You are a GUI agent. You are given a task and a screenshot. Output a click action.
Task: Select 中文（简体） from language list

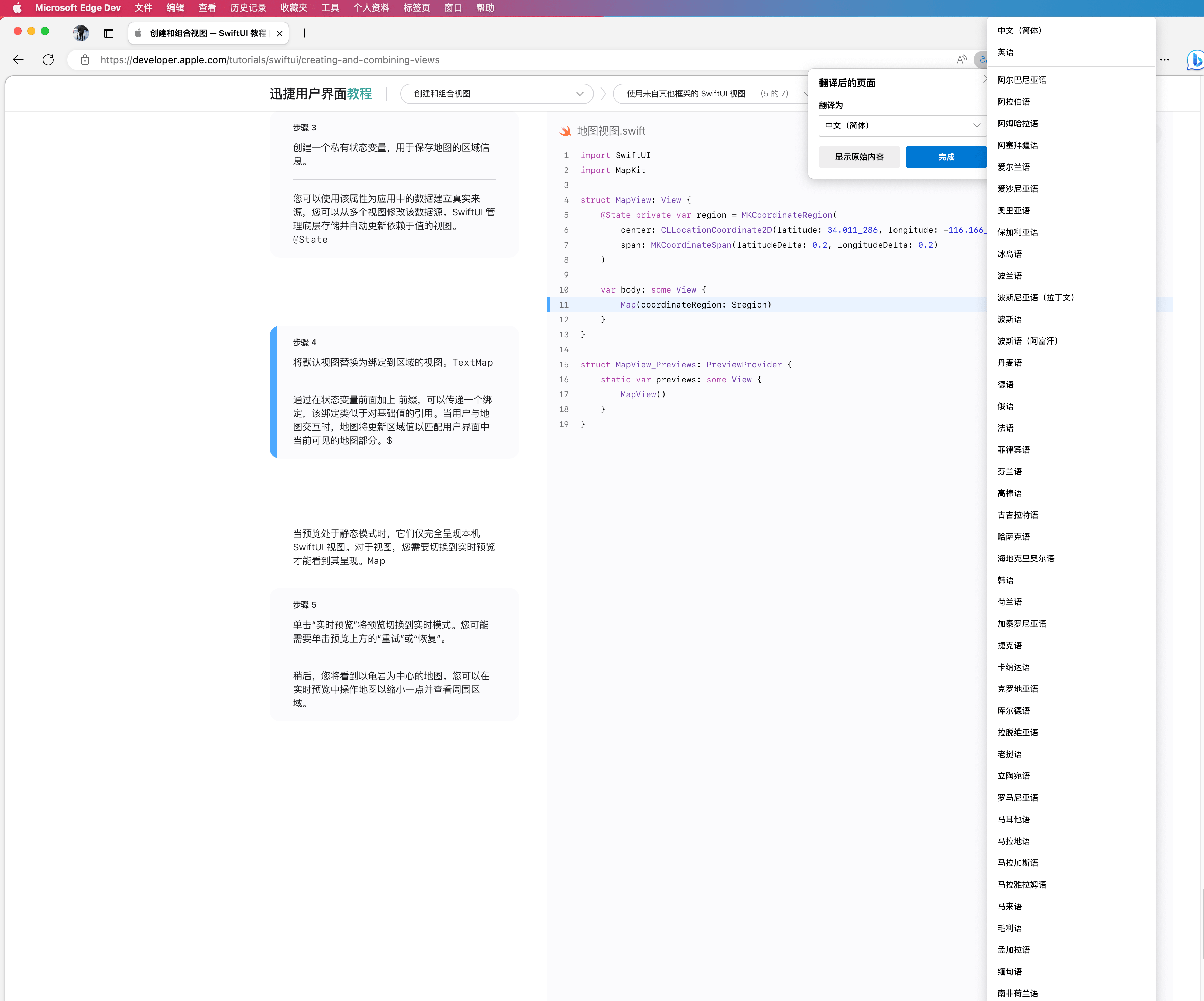(x=1071, y=30)
